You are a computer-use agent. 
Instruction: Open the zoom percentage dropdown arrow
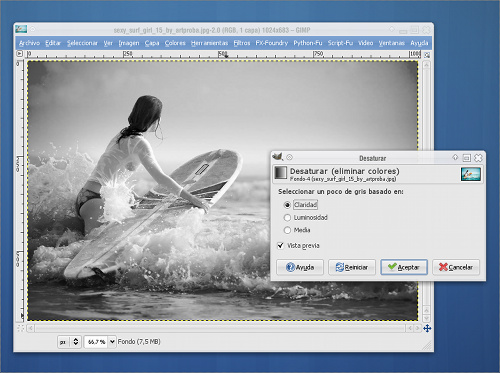112,342
